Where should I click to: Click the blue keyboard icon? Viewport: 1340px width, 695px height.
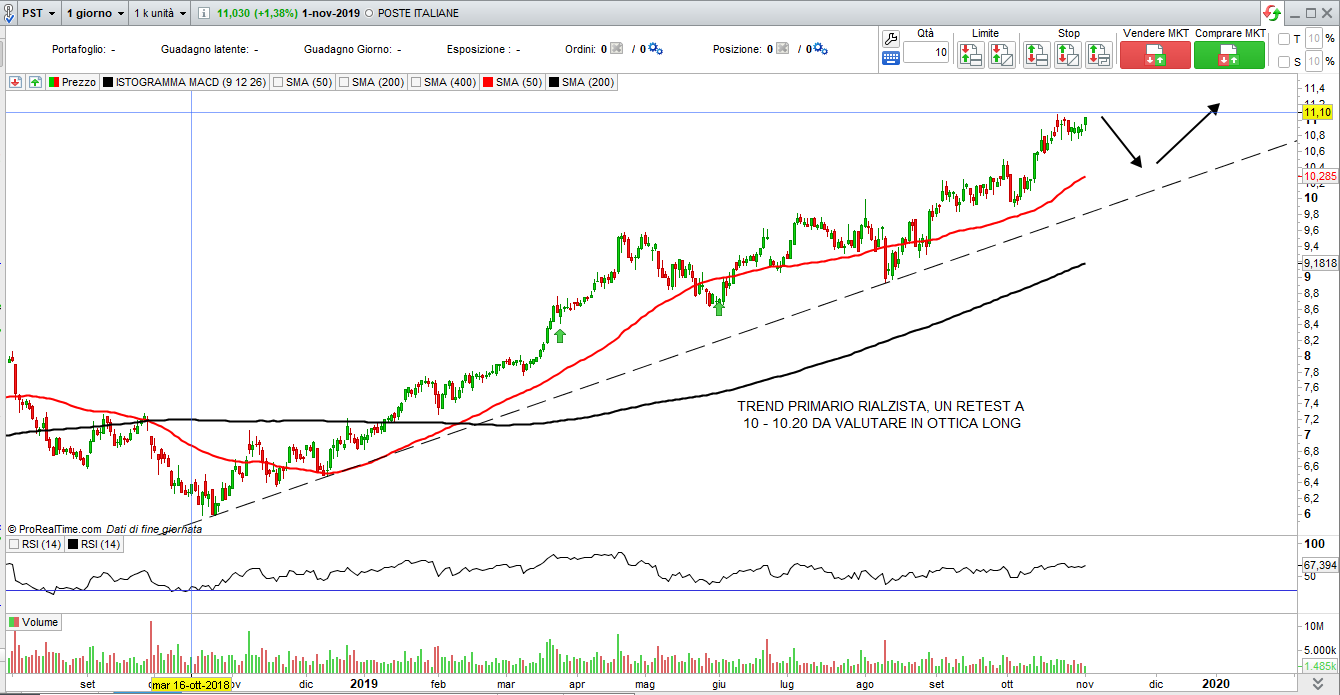(x=891, y=58)
